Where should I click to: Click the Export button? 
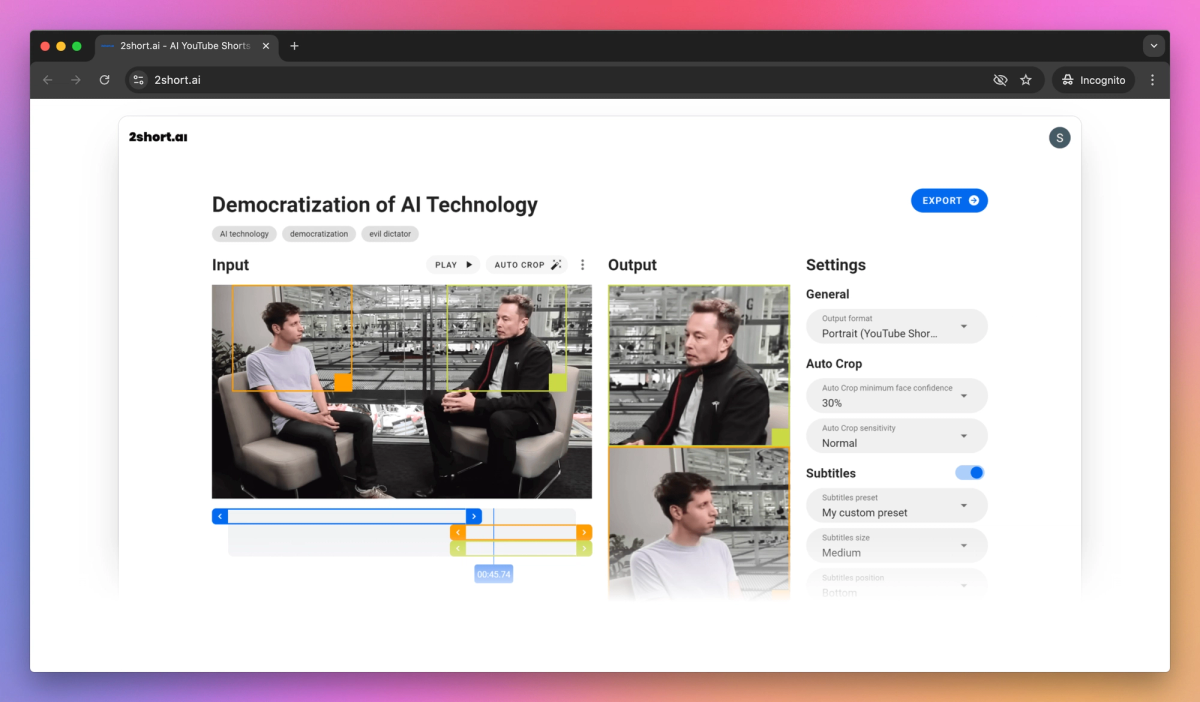(x=949, y=201)
